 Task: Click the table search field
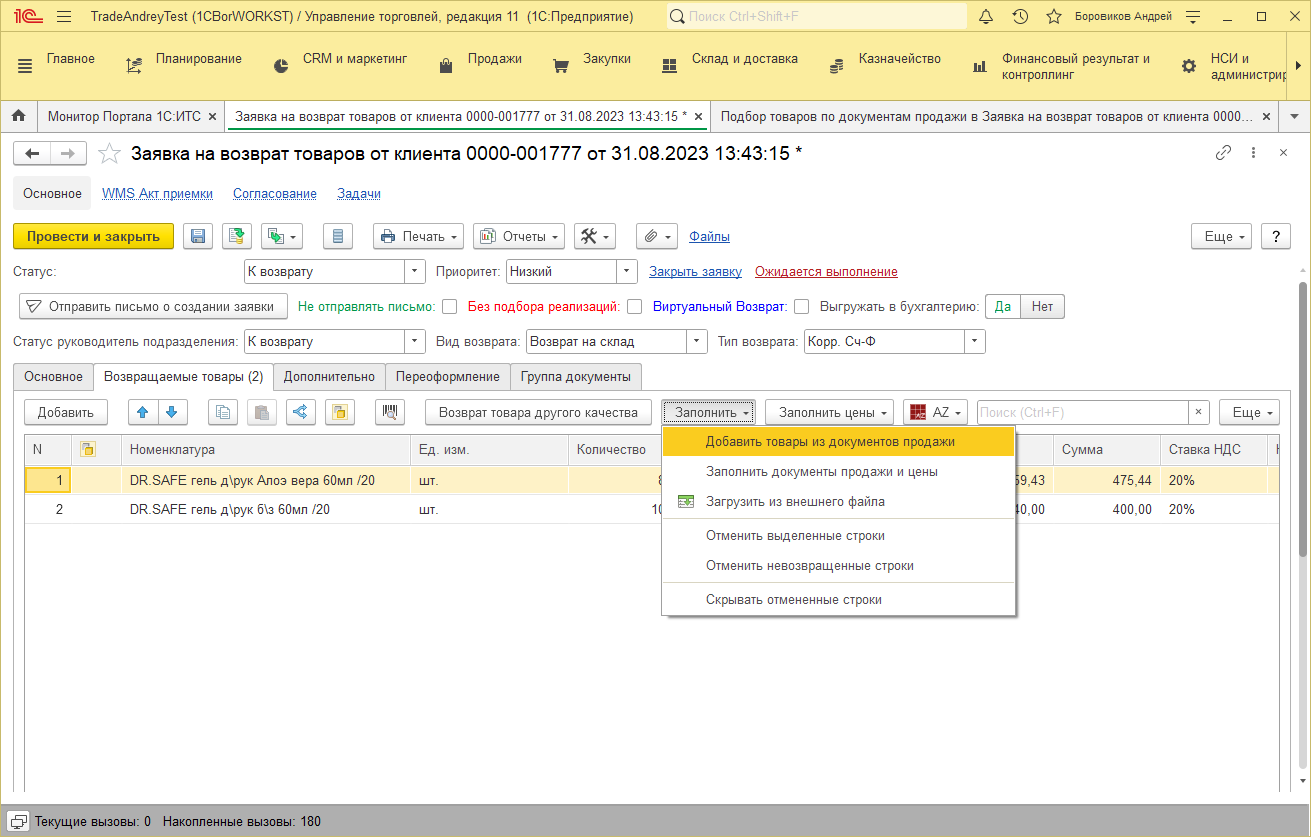[1082, 412]
